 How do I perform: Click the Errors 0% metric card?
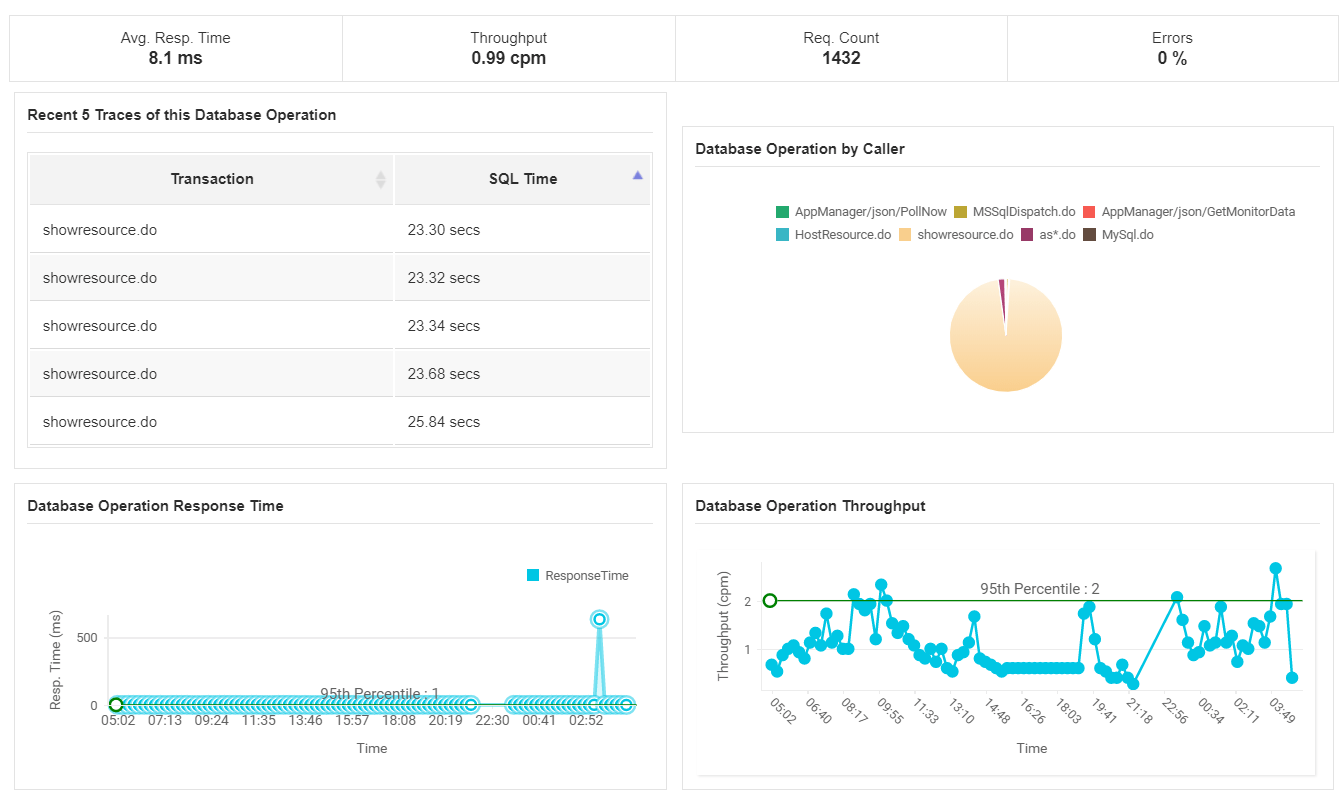(x=1171, y=48)
